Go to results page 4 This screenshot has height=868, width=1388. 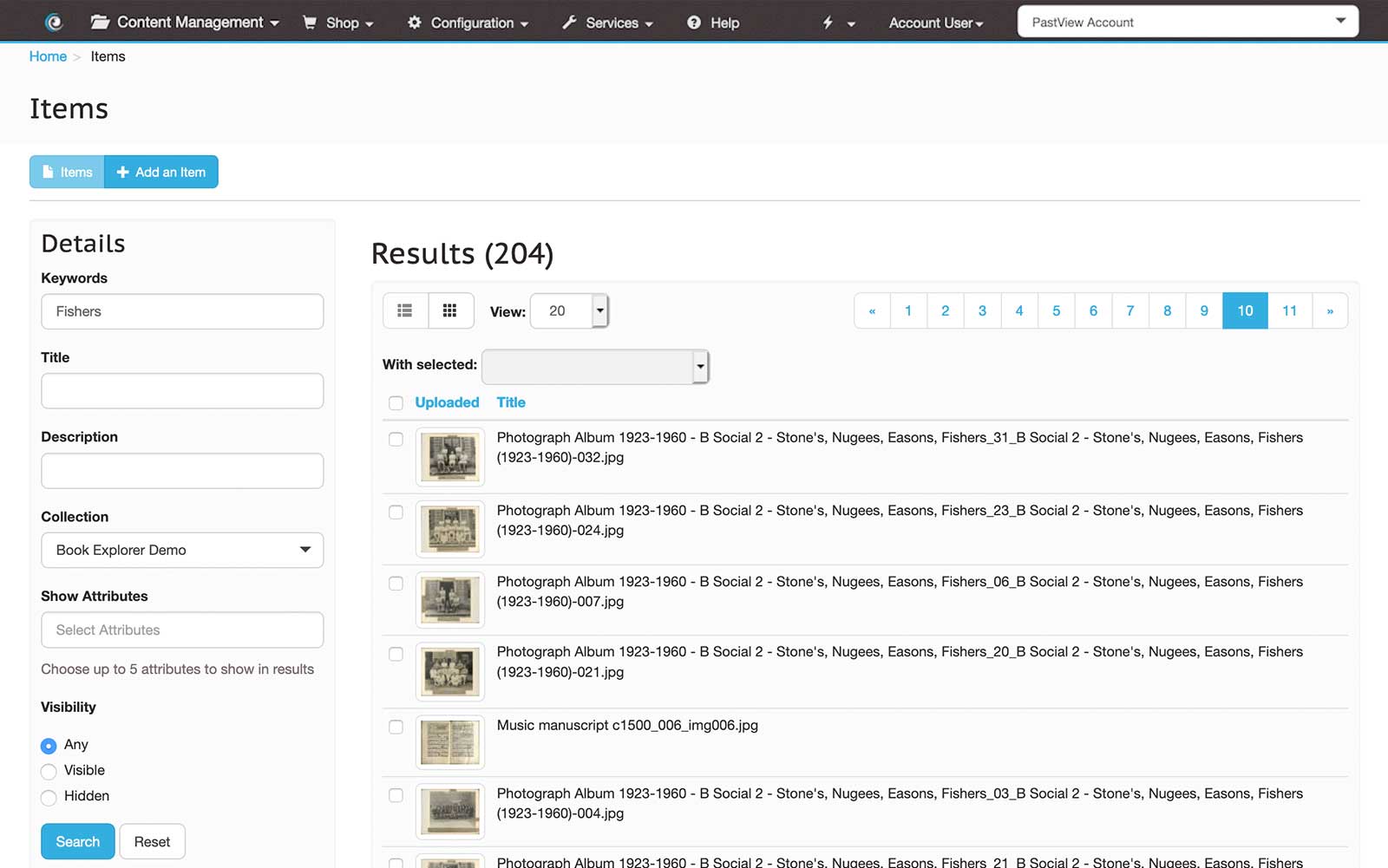coord(1019,310)
